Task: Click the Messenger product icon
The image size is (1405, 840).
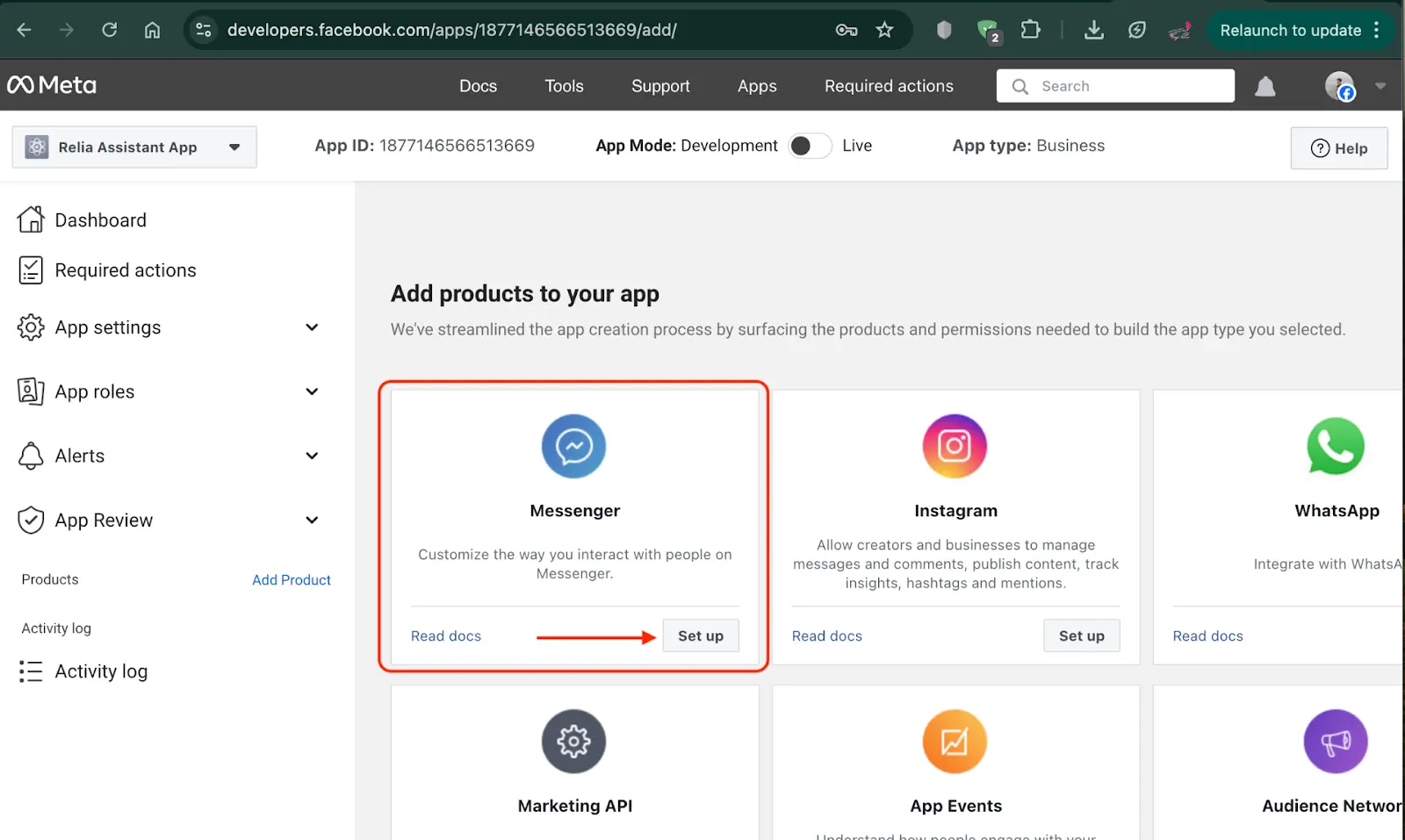Action: (x=574, y=446)
